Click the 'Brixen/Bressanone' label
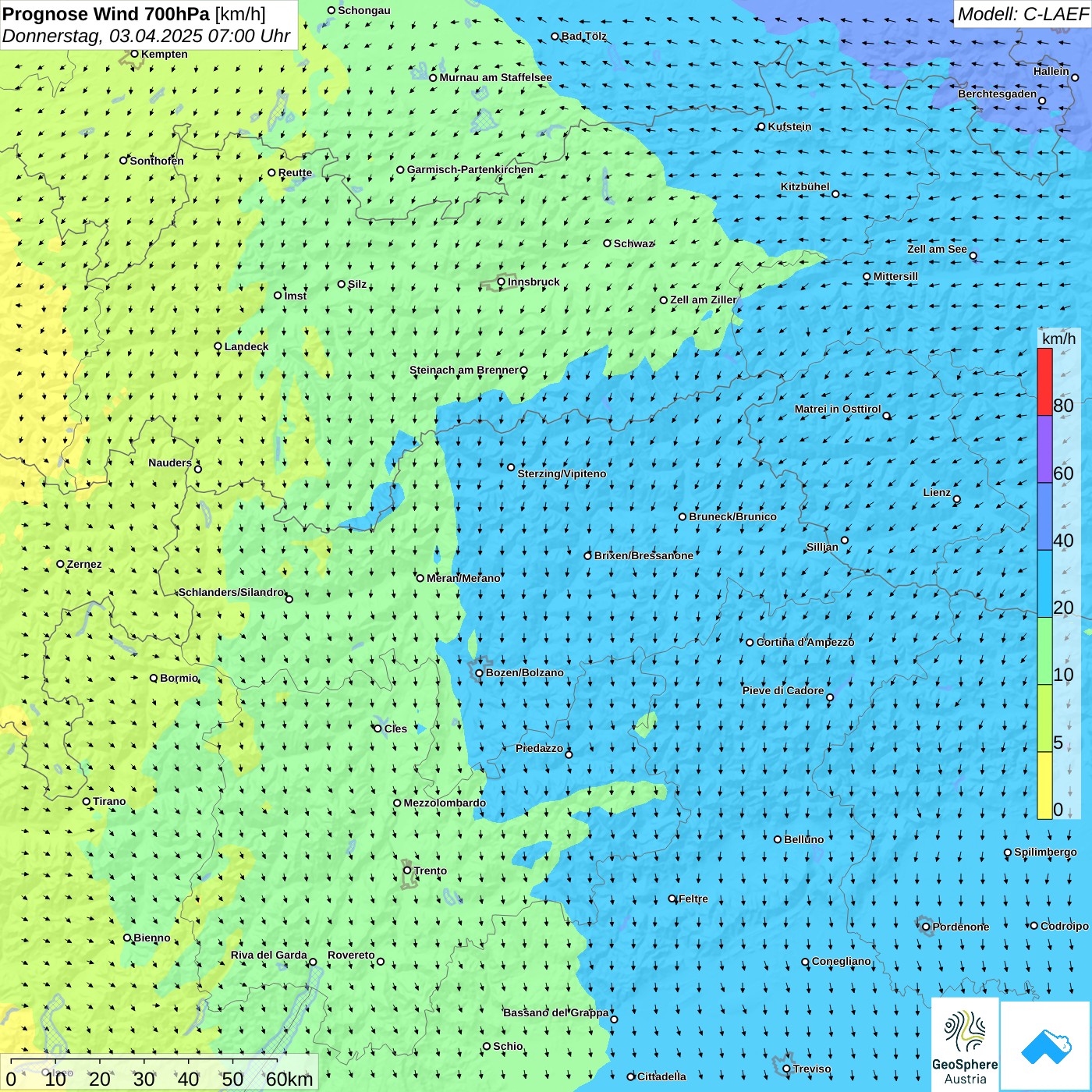Screen dimensions: 1092x1092 pos(643,555)
